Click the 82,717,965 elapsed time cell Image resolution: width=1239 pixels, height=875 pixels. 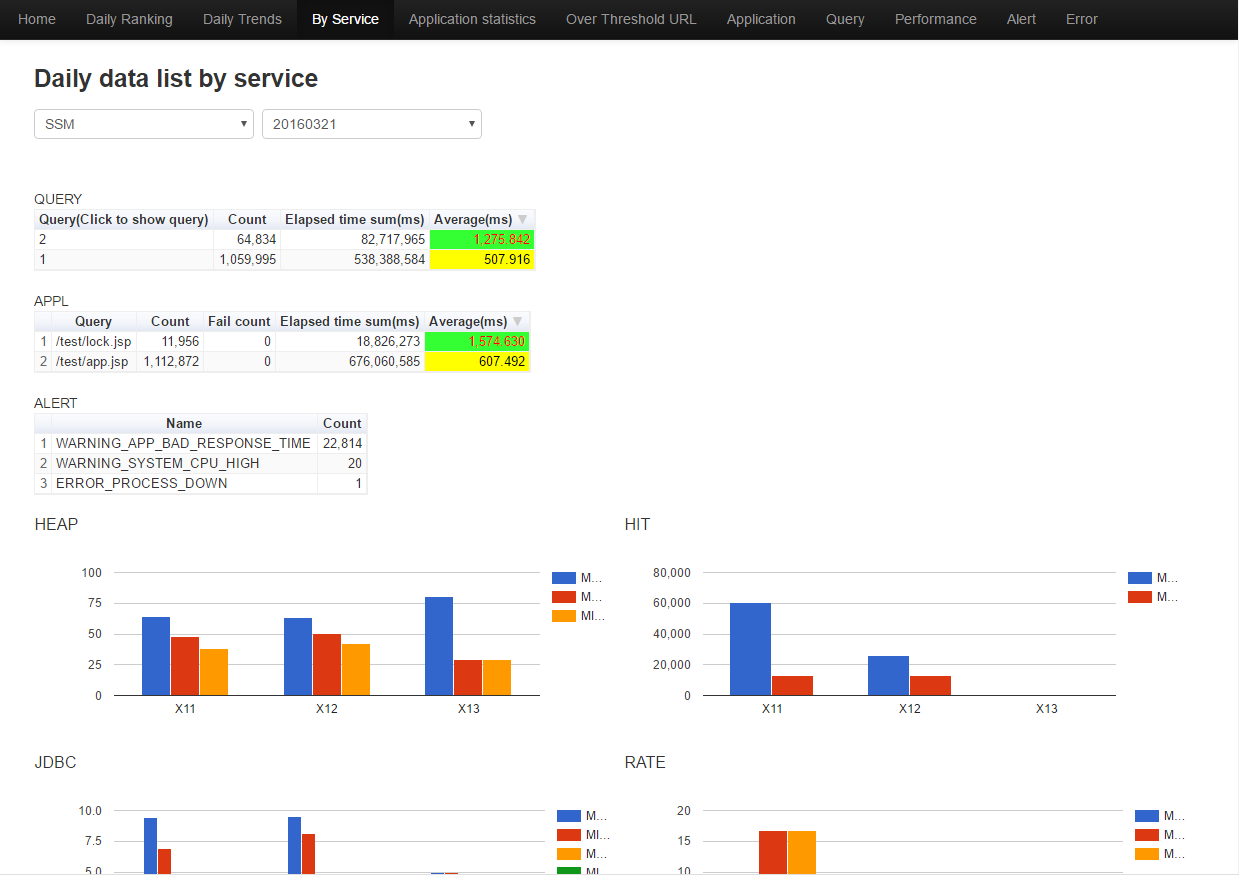click(355, 240)
